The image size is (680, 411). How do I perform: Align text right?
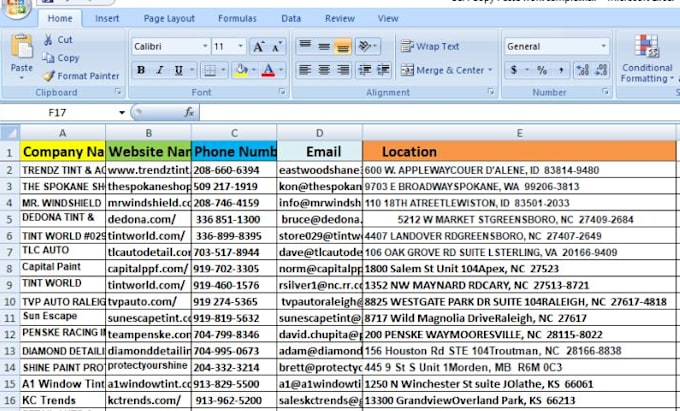click(x=343, y=70)
